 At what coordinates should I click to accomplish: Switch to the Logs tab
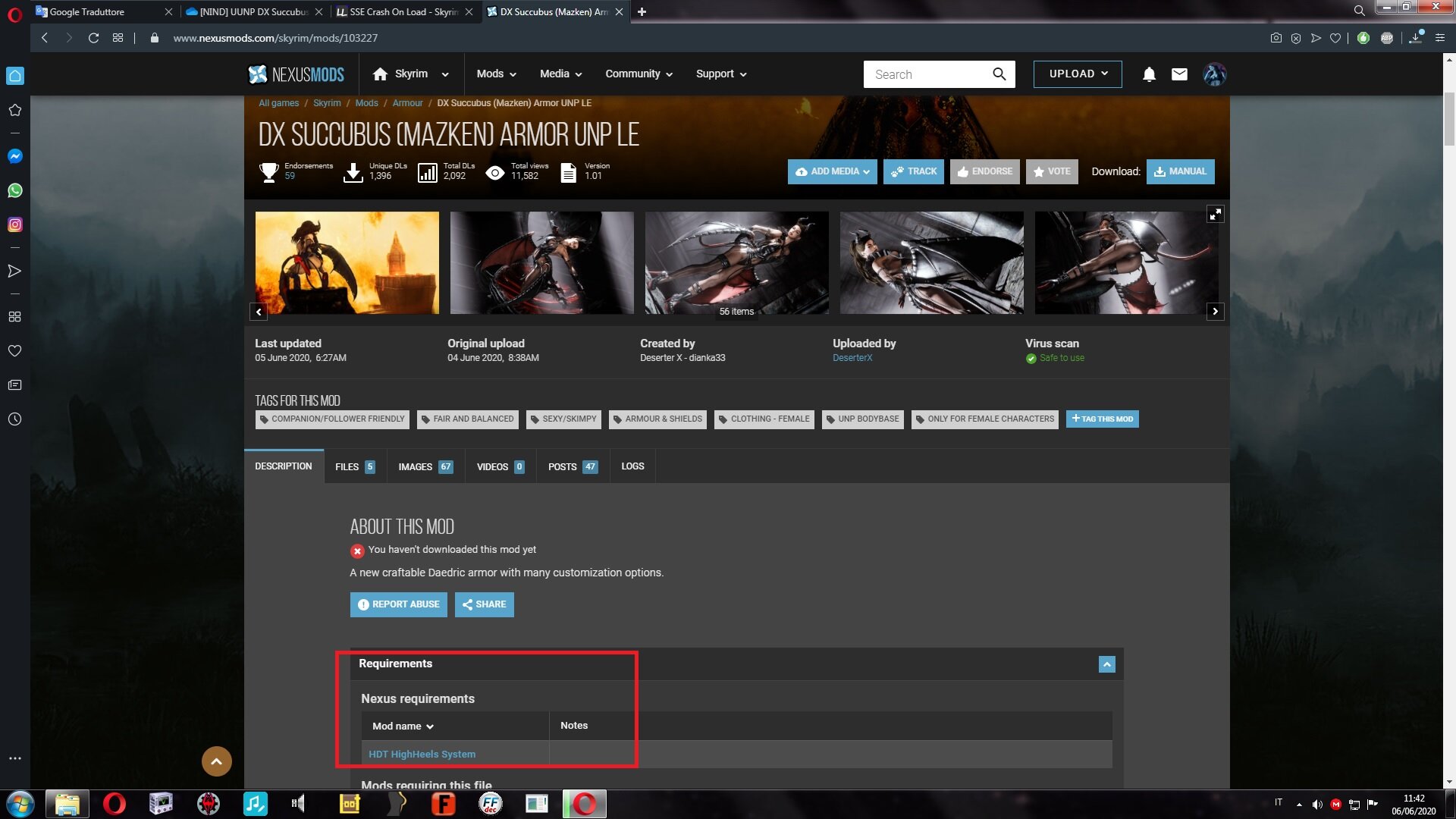[x=632, y=466]
